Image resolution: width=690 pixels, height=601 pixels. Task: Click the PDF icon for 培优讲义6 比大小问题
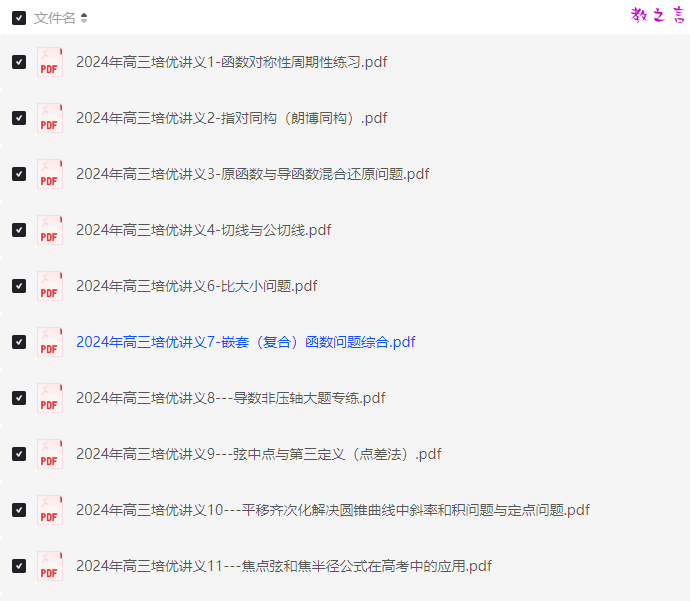[50, 286]
